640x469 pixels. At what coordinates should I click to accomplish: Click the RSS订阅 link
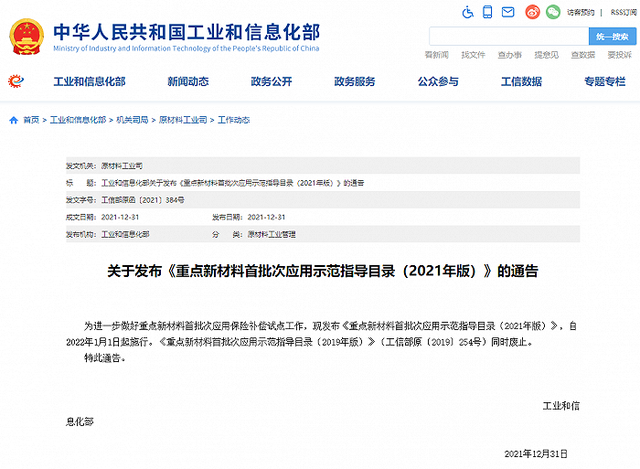click(624, 12)
